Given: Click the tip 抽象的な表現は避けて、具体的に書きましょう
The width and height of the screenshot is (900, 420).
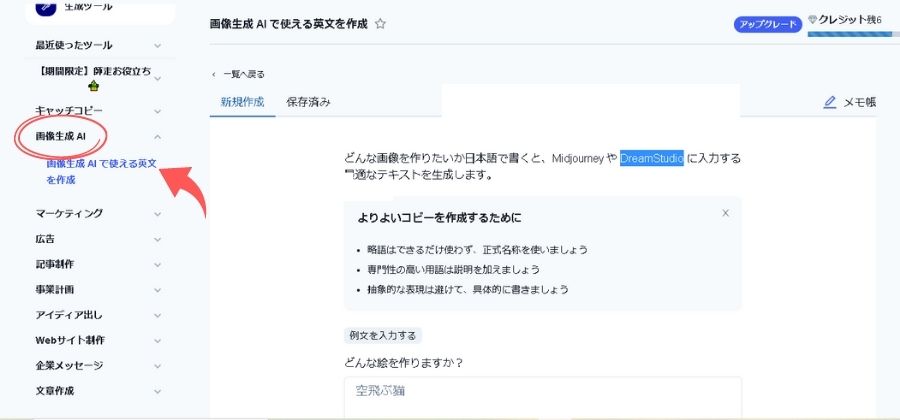Looking at the screenshot, I should click(468, 290).
